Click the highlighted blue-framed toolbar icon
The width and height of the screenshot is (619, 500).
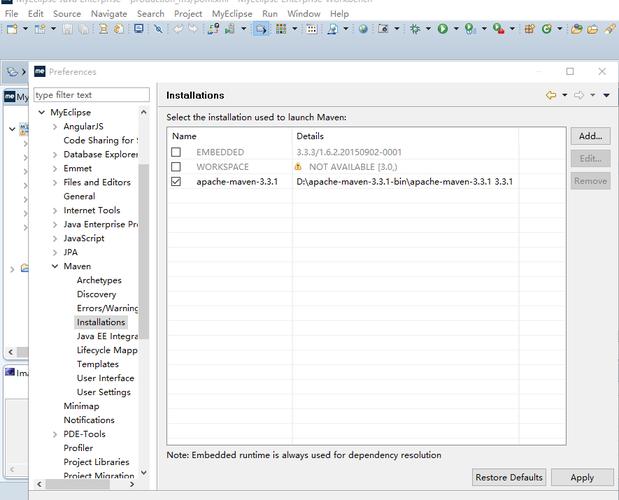point(261,29)
